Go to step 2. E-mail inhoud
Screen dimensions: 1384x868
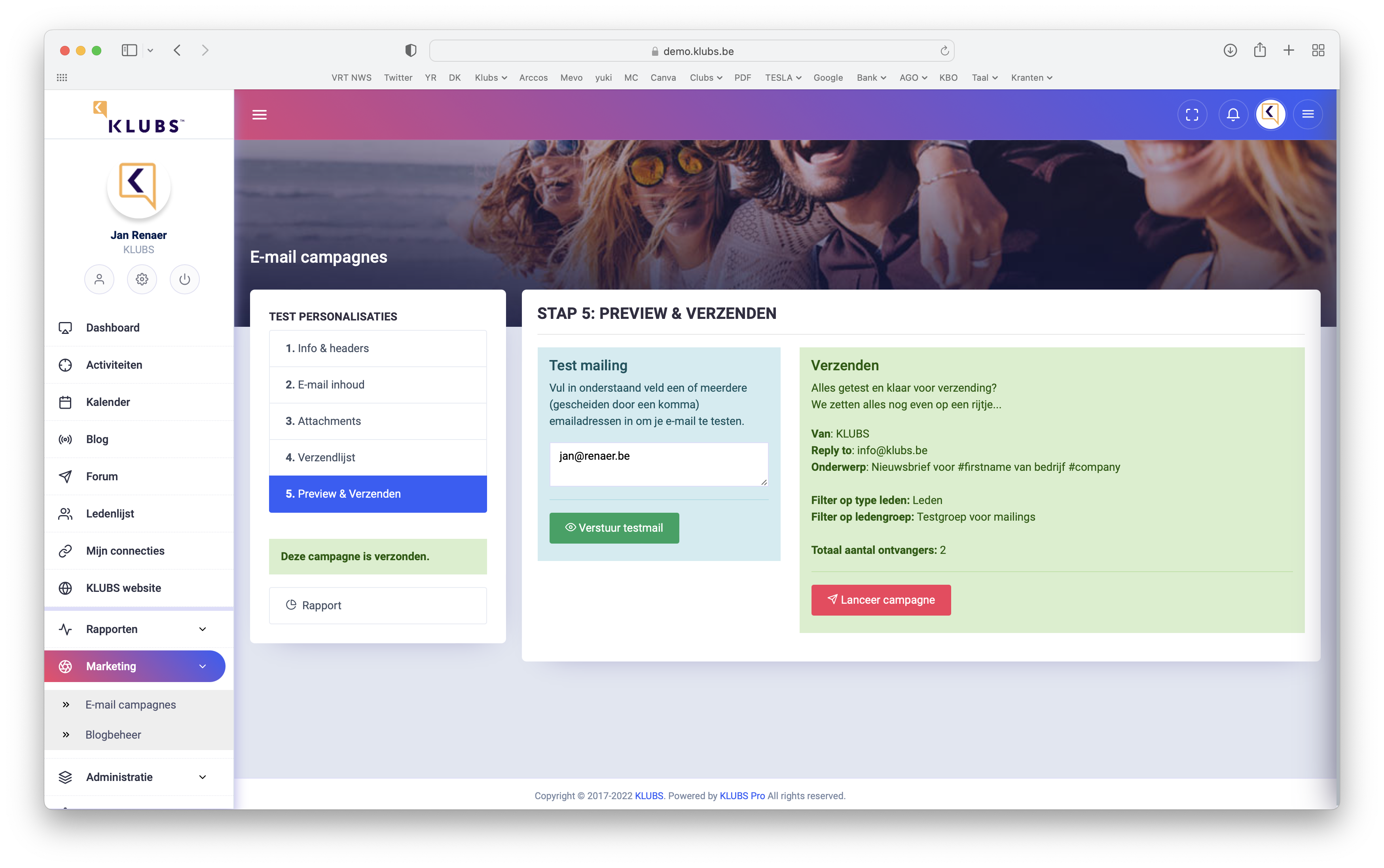(378, 385)
